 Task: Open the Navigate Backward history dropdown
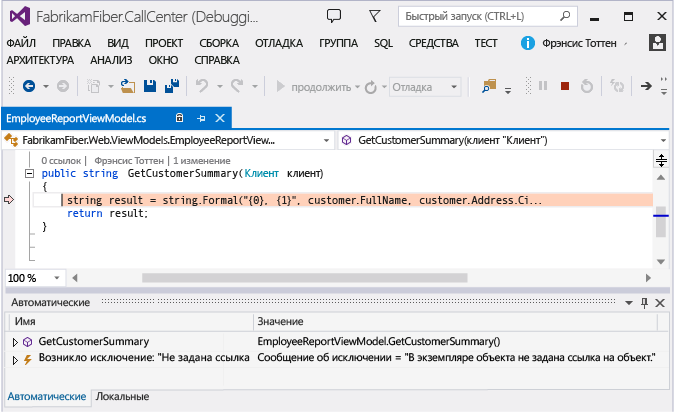pos(46,86)
